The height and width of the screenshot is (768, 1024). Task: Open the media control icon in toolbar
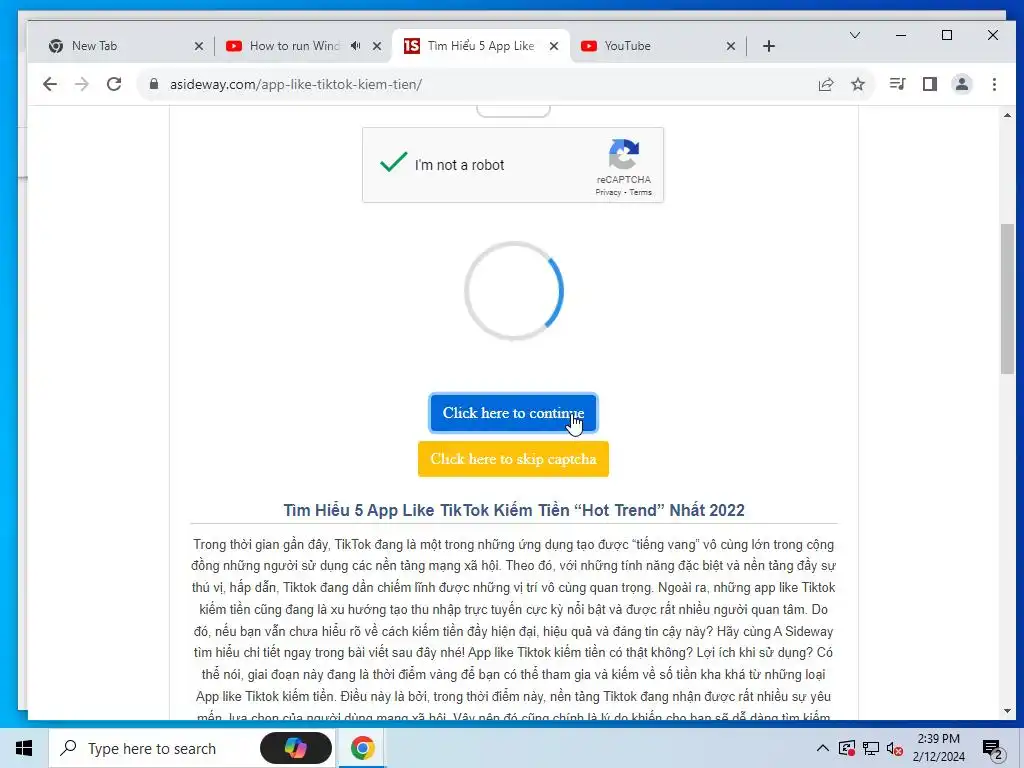(x=897, y=84)
